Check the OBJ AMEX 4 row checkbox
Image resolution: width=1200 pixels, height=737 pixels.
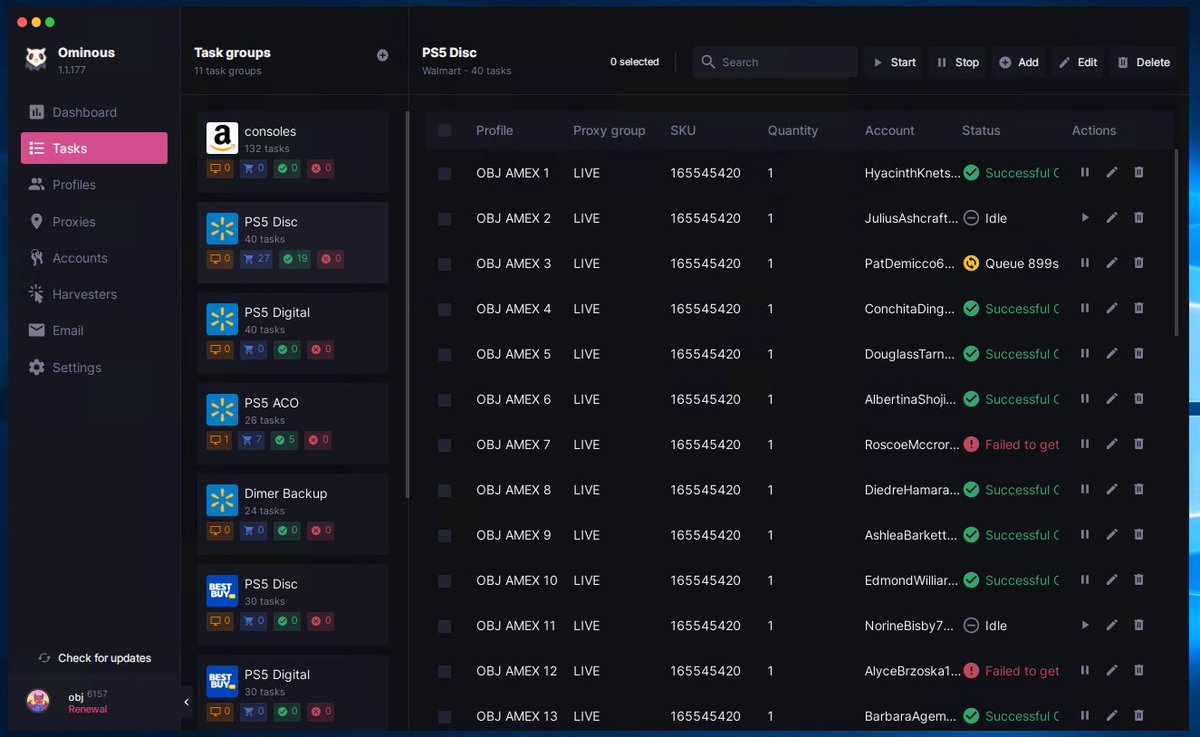[x=445, y=309]
